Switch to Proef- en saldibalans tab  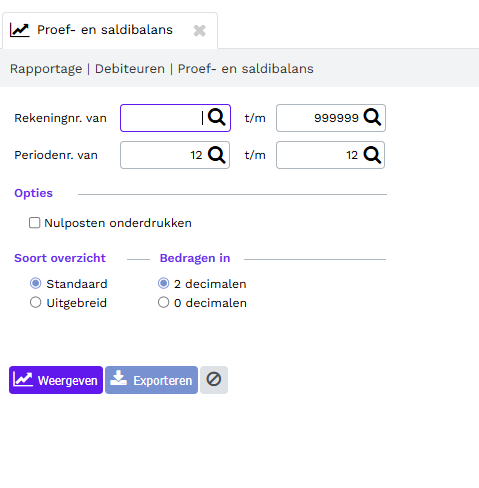[x=105, y=30]
